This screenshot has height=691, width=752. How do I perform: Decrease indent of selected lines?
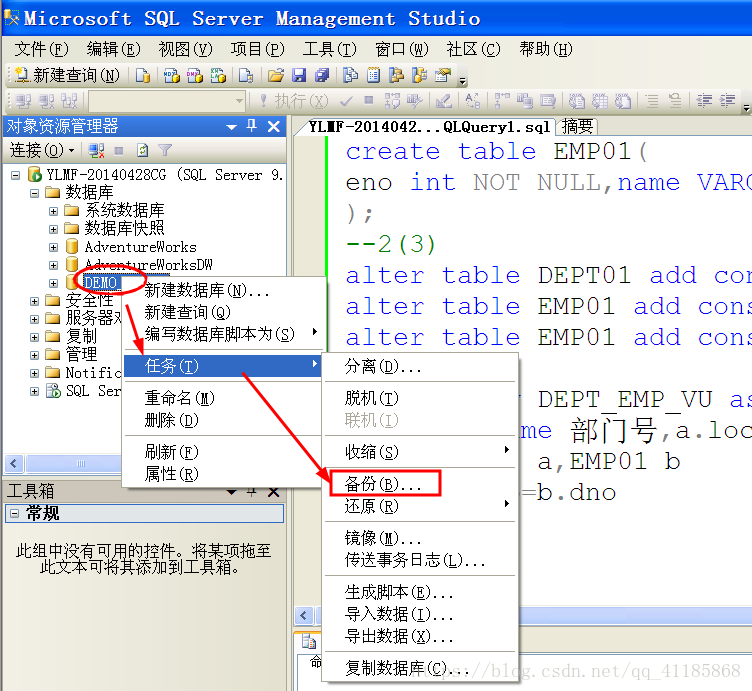(704, 101)
